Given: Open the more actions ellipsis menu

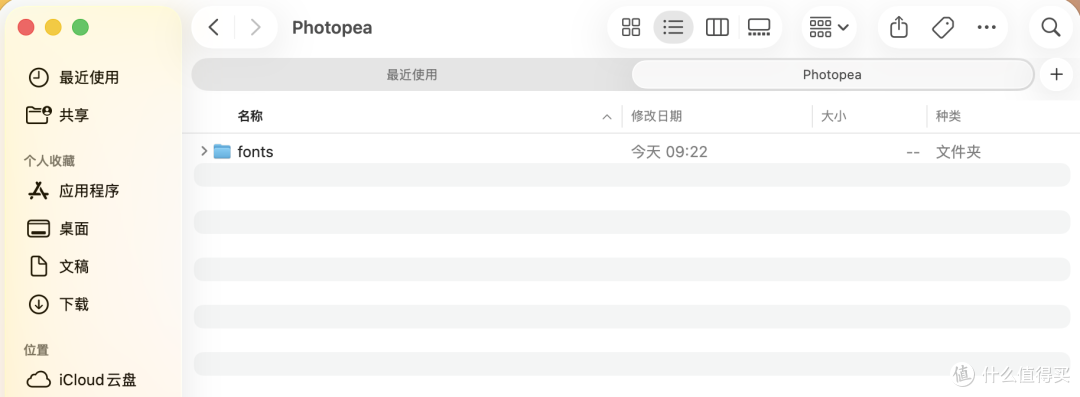Looking at the screenshot, I should 986,28.
